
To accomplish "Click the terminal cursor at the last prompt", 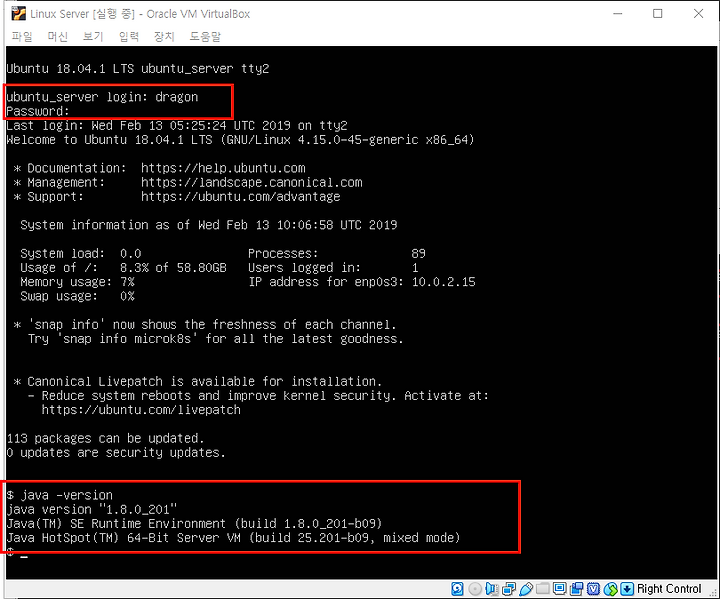I will click(x=24, y=555).
